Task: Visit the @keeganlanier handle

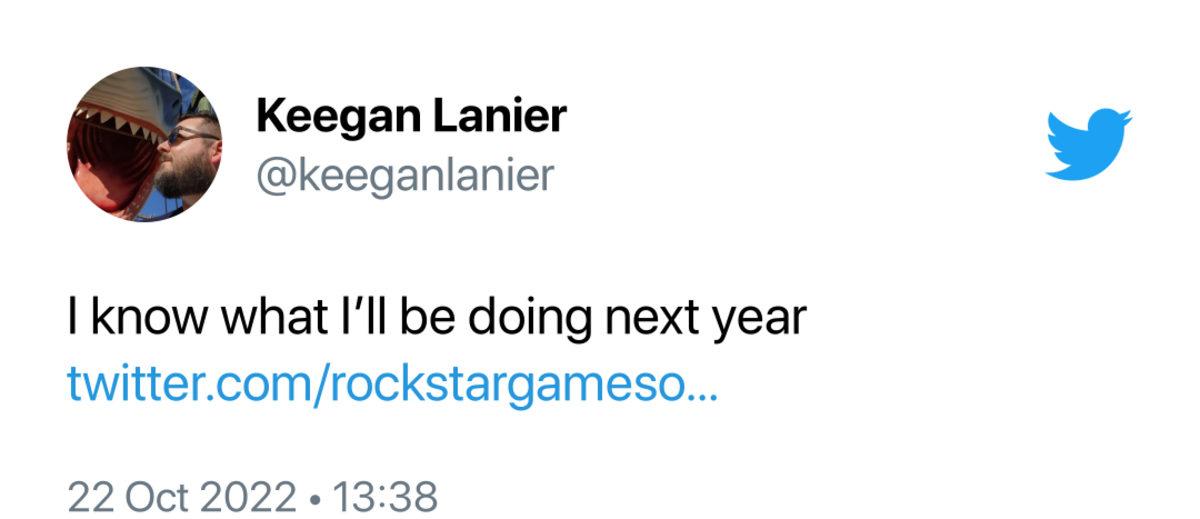Action: [404, 176]
